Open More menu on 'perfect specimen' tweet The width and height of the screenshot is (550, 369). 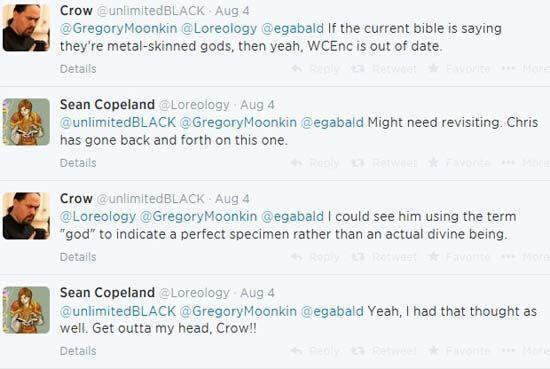(525, 257)
